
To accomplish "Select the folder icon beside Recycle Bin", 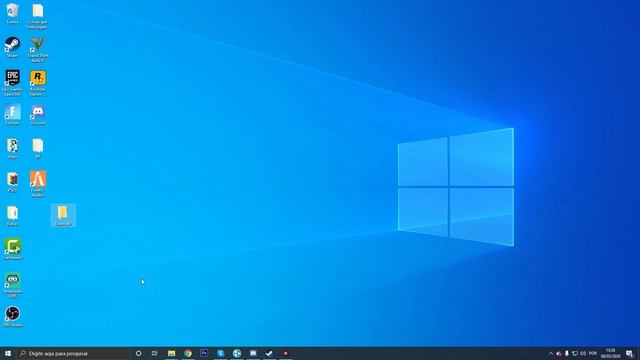I will [x=38, y=16].
